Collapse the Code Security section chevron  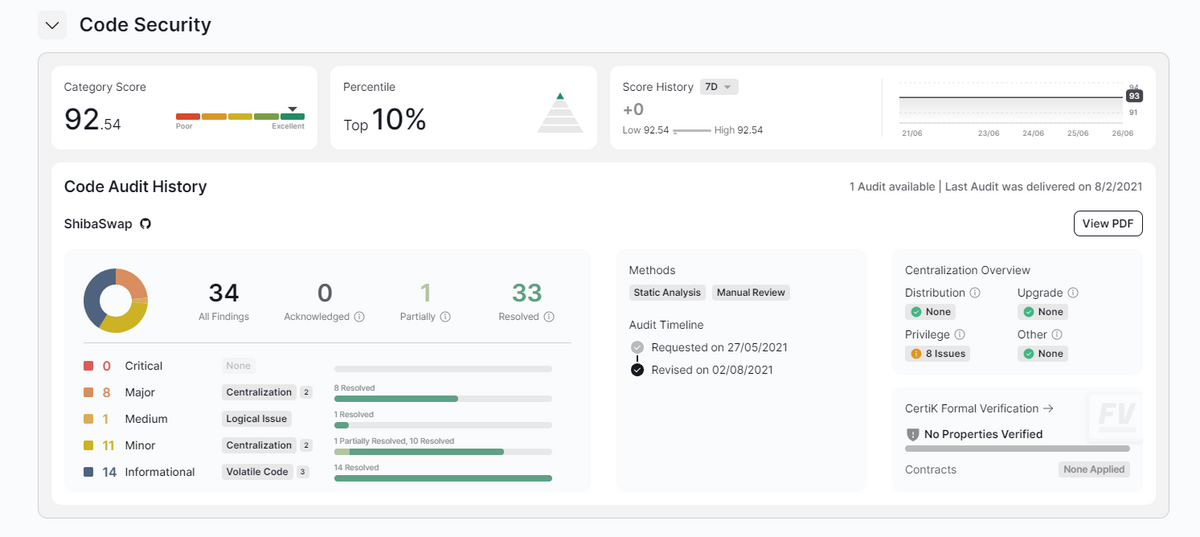pyautogui.click(x=53, y=25)
